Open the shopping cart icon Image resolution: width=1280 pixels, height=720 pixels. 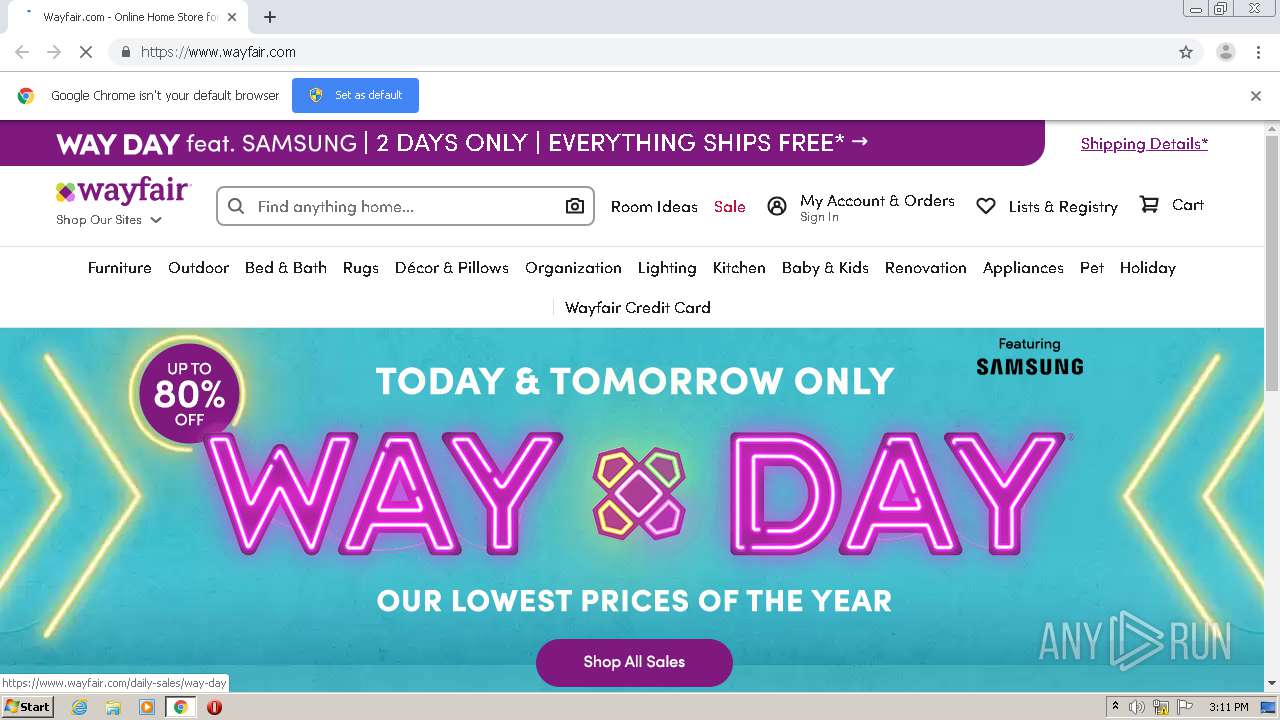coord(1150,205)
